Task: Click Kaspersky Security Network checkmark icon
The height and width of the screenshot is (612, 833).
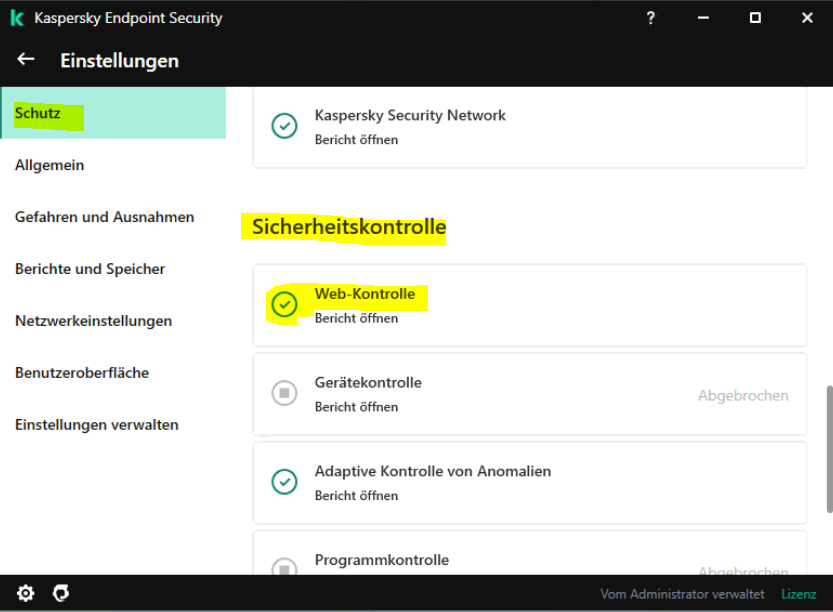Action: point(284,126)
